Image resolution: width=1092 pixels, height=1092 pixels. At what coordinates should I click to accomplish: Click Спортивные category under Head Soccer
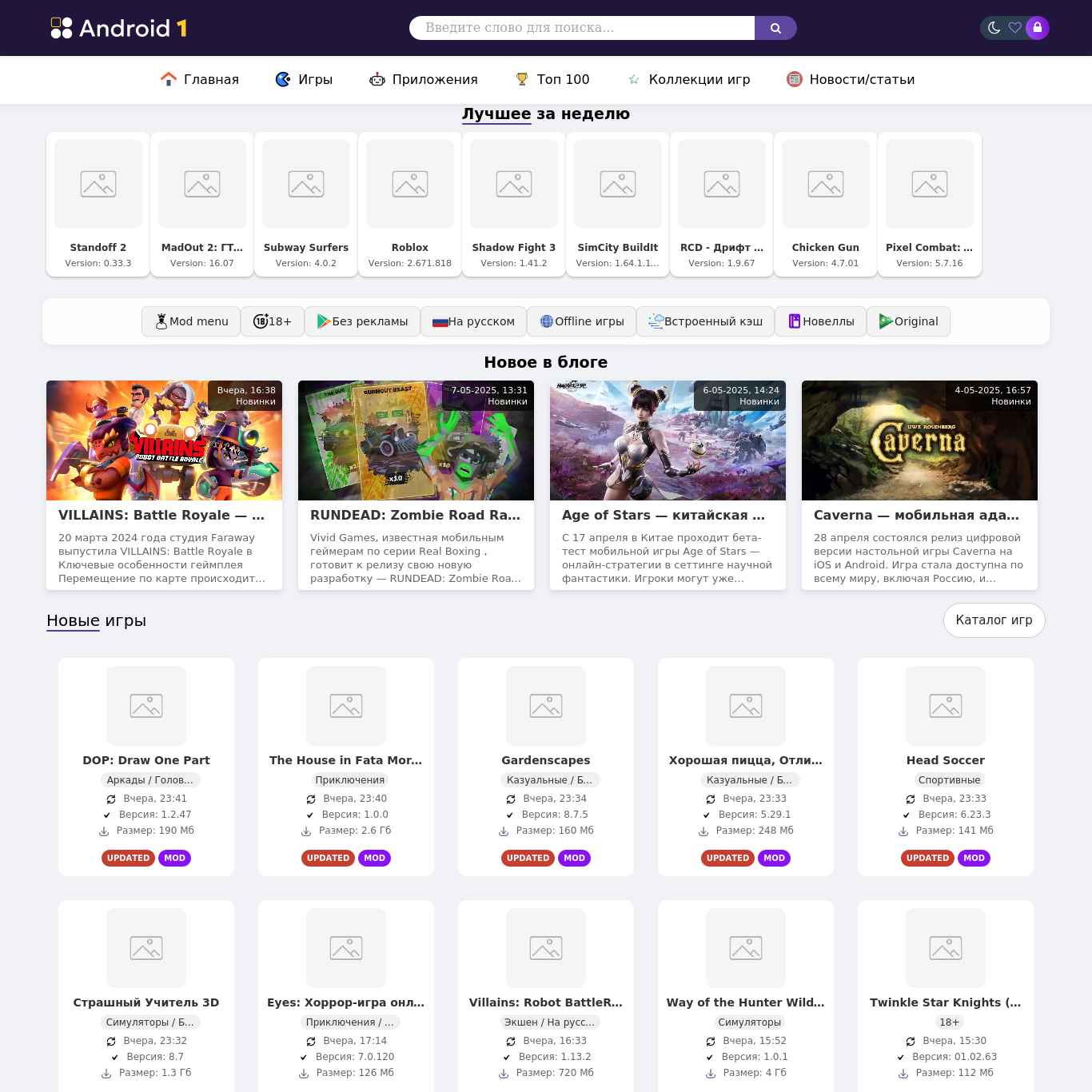pos(950,780)
